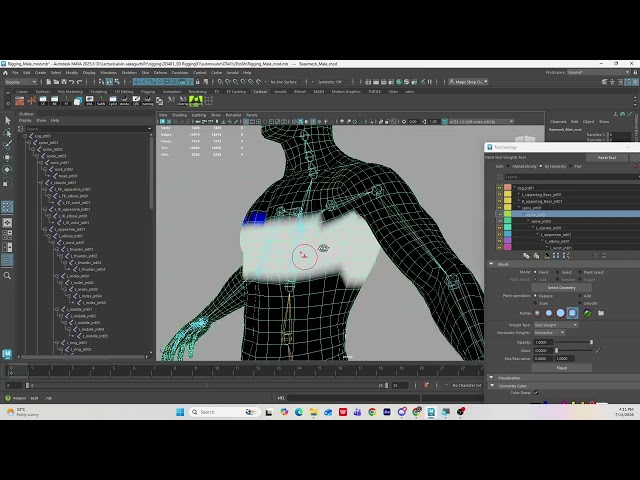Viewport: 640px width, 480px height.
Task: Adjust the Value slider handle
Action: click(x=556, y=351)
